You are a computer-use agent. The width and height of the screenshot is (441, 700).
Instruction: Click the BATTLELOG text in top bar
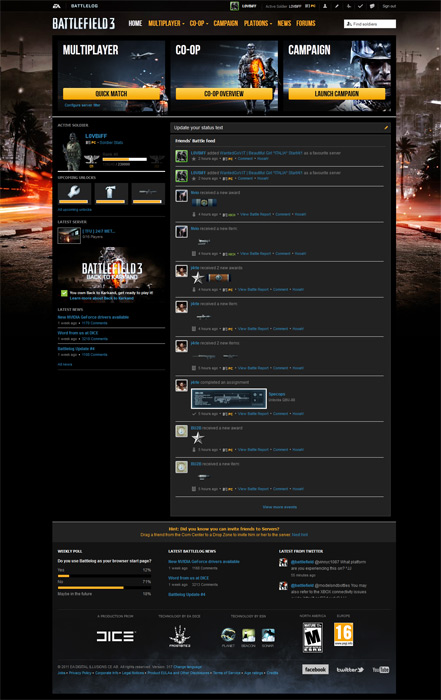pos(84,6)
